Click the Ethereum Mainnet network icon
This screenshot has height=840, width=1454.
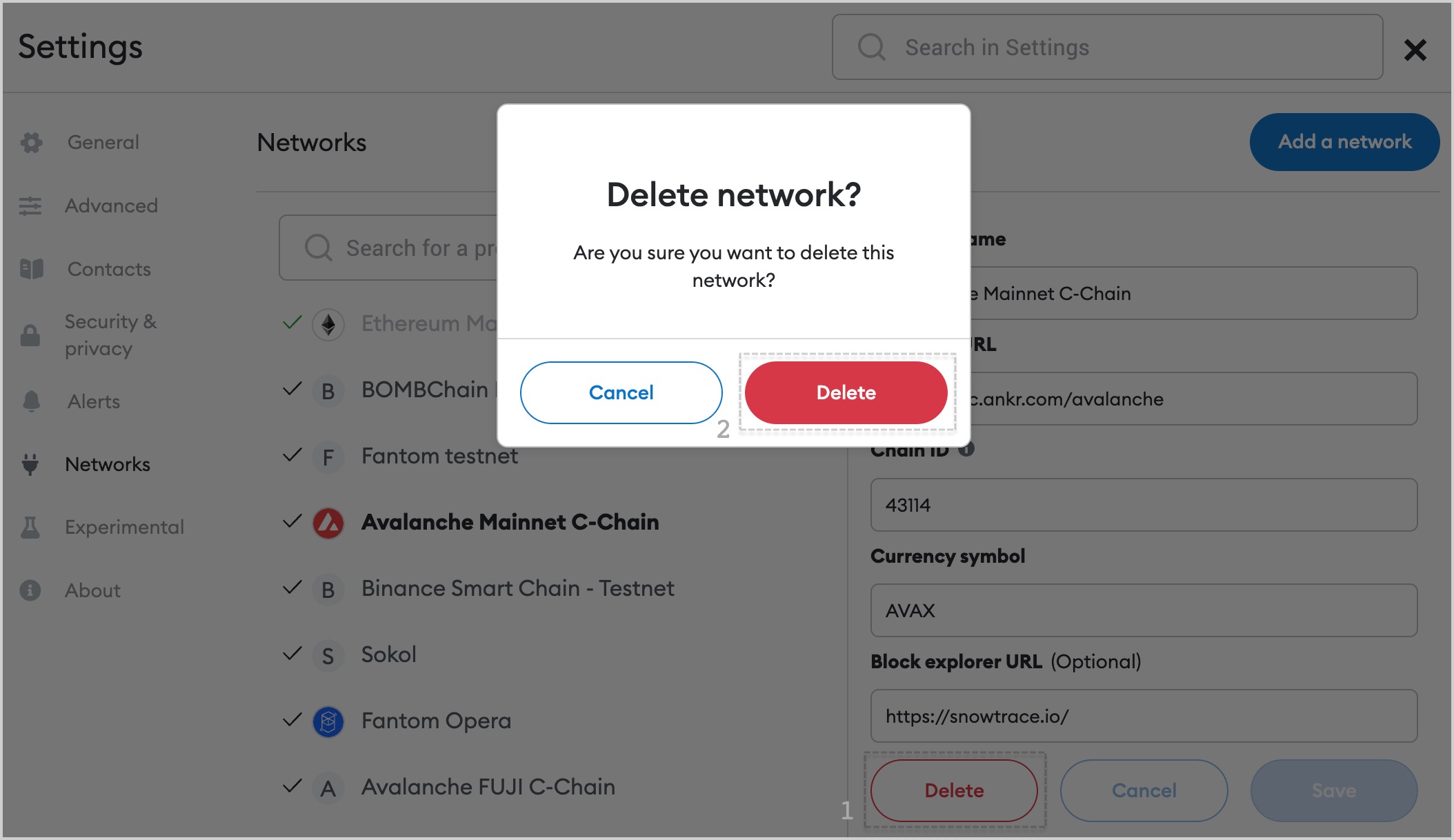[x=329, y=322]
